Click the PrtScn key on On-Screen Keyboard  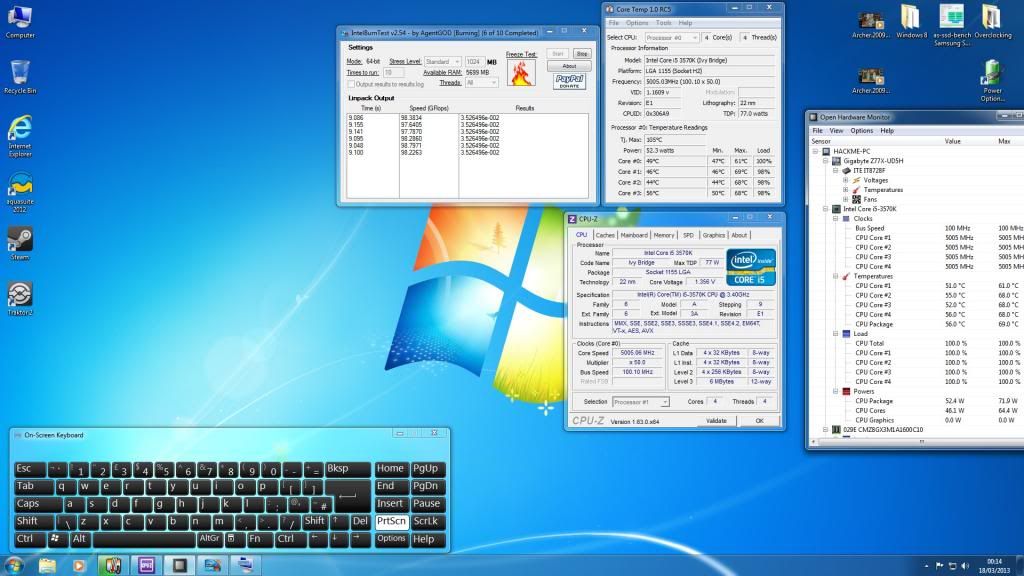[391, 521]
